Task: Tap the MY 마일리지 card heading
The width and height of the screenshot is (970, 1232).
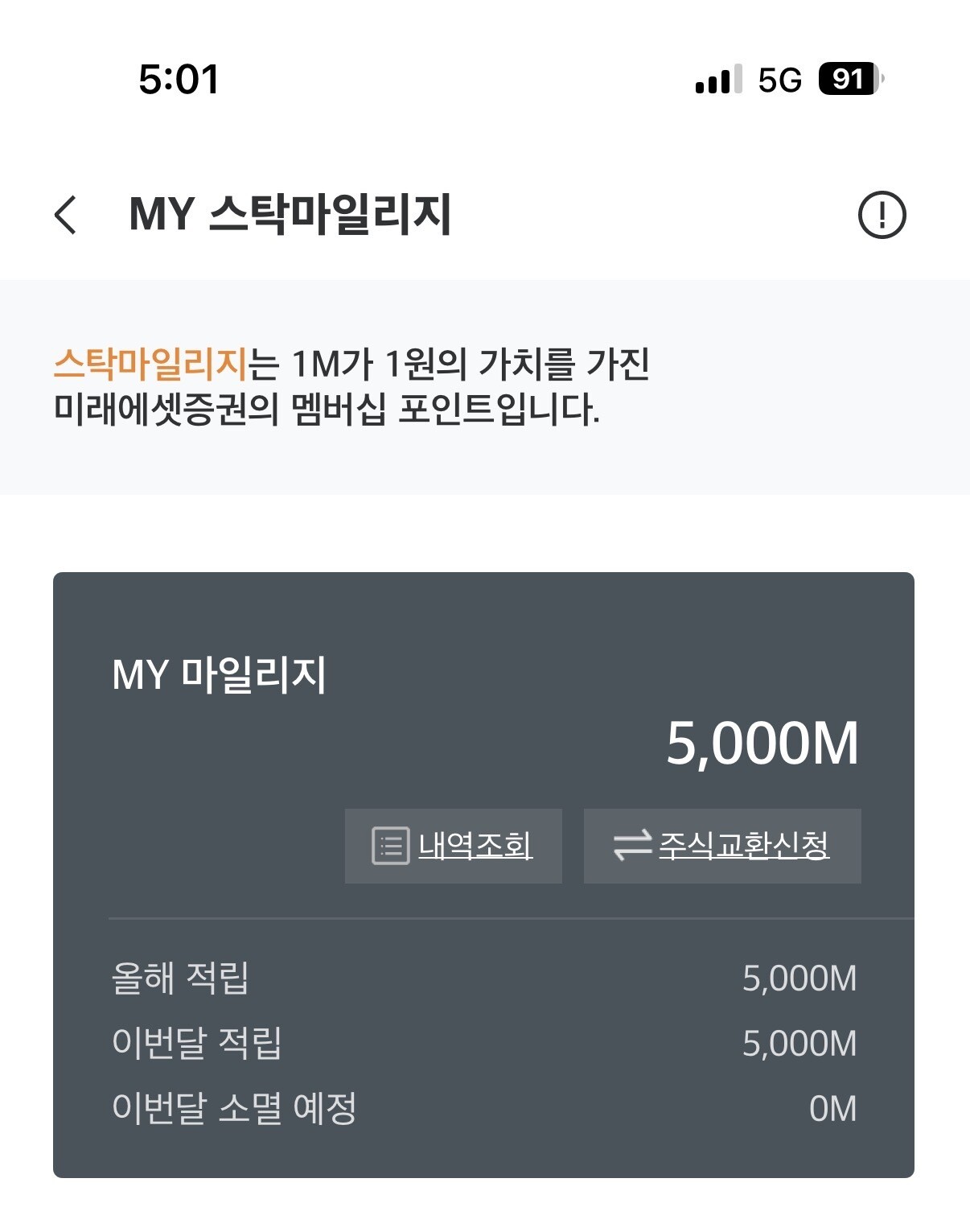Action: point(219,674)
